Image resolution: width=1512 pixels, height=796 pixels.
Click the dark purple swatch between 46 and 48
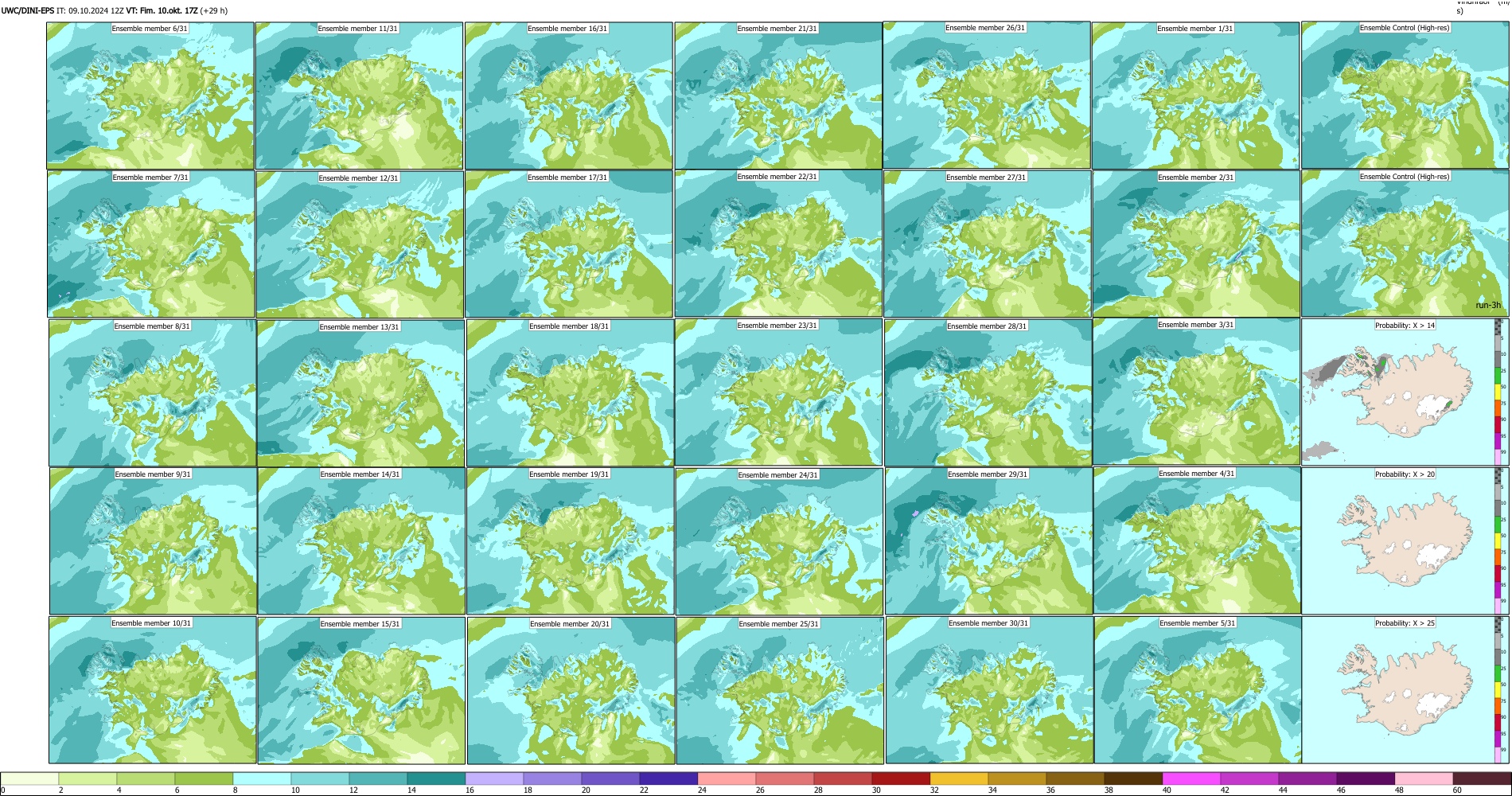coord(1366,778)
